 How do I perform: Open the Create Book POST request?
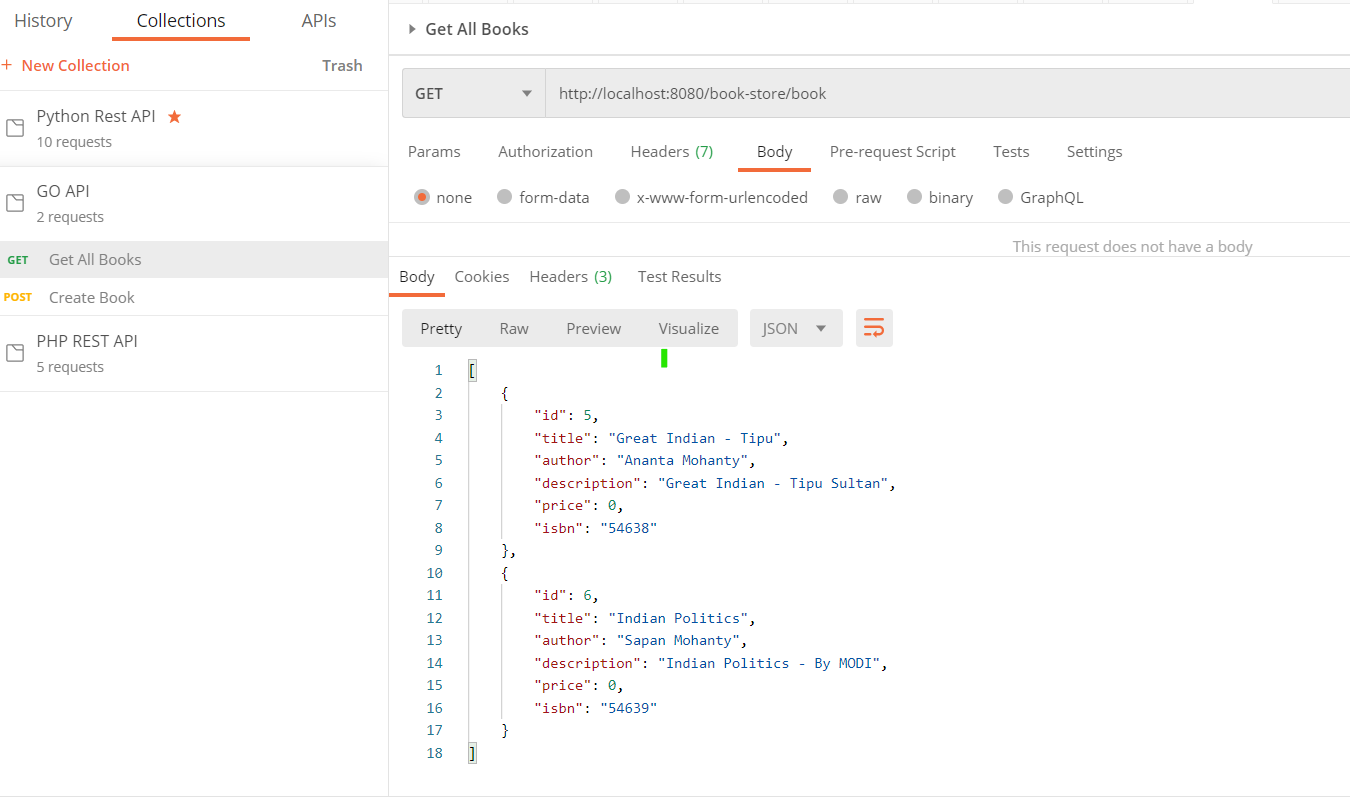pos(194,297)
